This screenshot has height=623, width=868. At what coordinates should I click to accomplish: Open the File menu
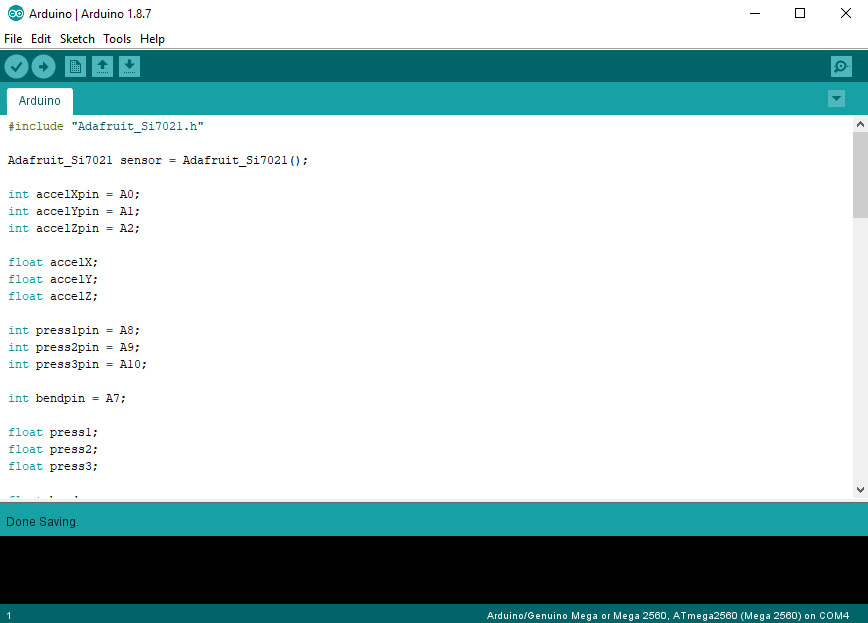point(13,39)
